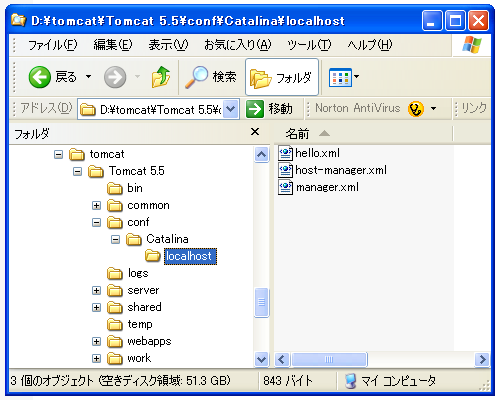The height and width of the screenshot is (400, 498).
Task: Click the host-manager.xml file name
Action: click(341, 170)
